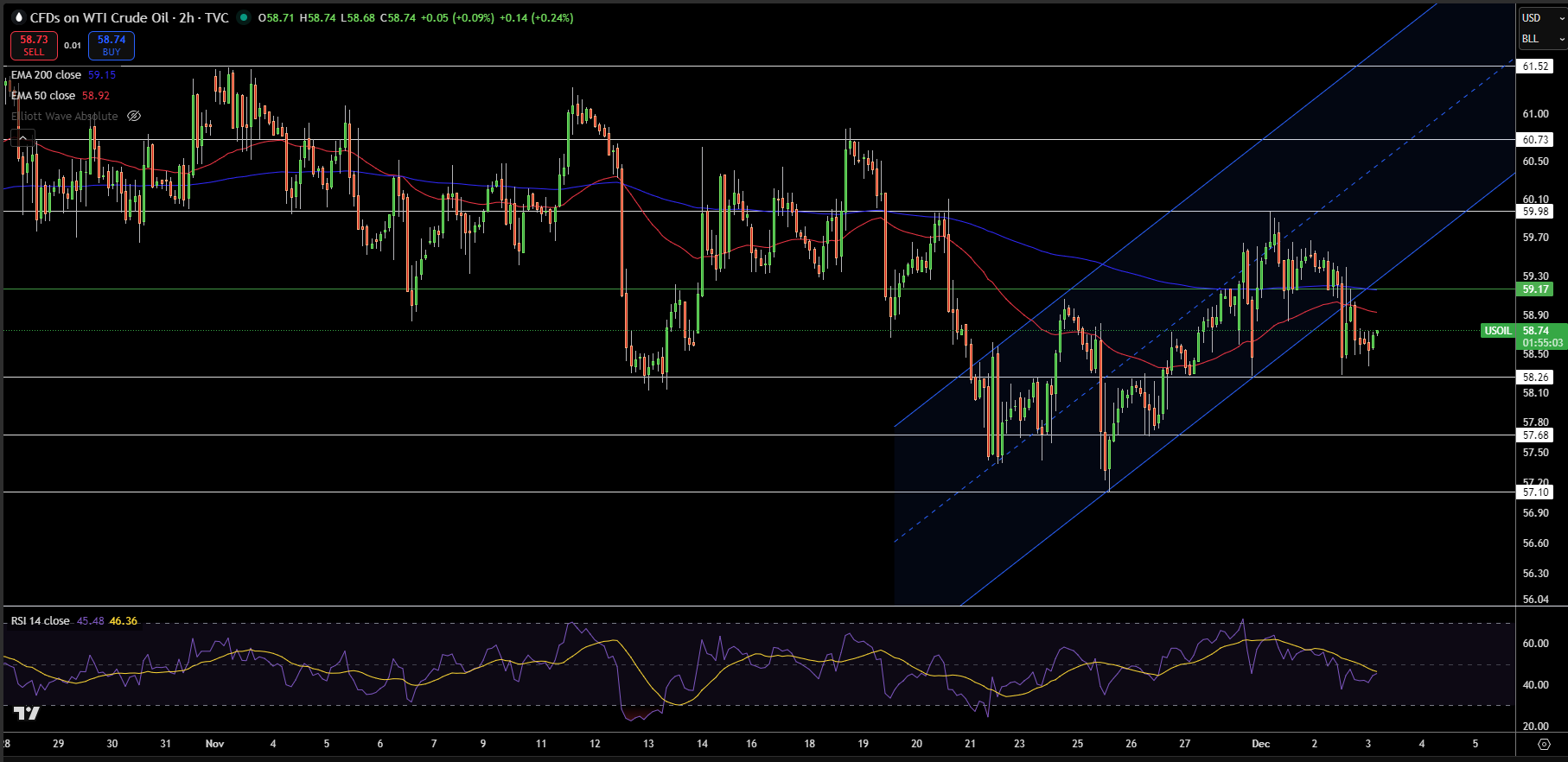Select the Elliott Wave Absolute legend text
1568x762 pixels.
(x=65, y=116)
